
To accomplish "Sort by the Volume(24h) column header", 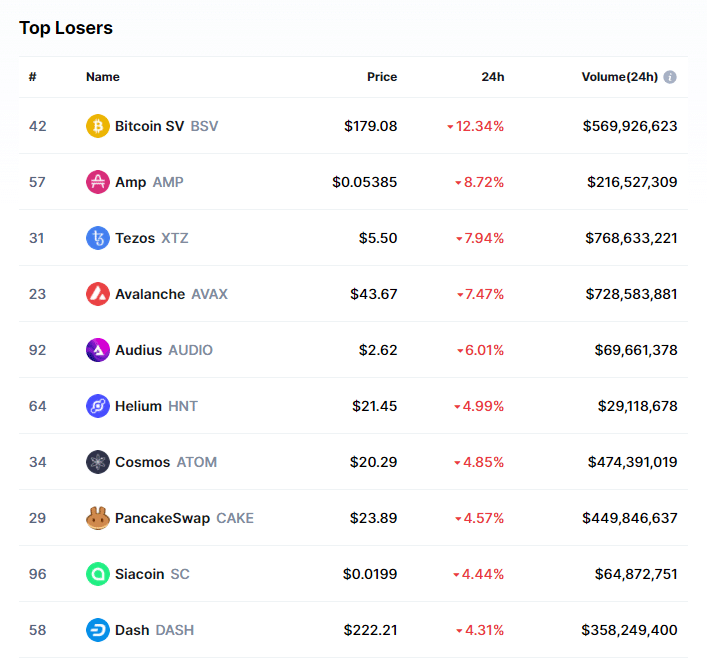I will click(619, 77).
